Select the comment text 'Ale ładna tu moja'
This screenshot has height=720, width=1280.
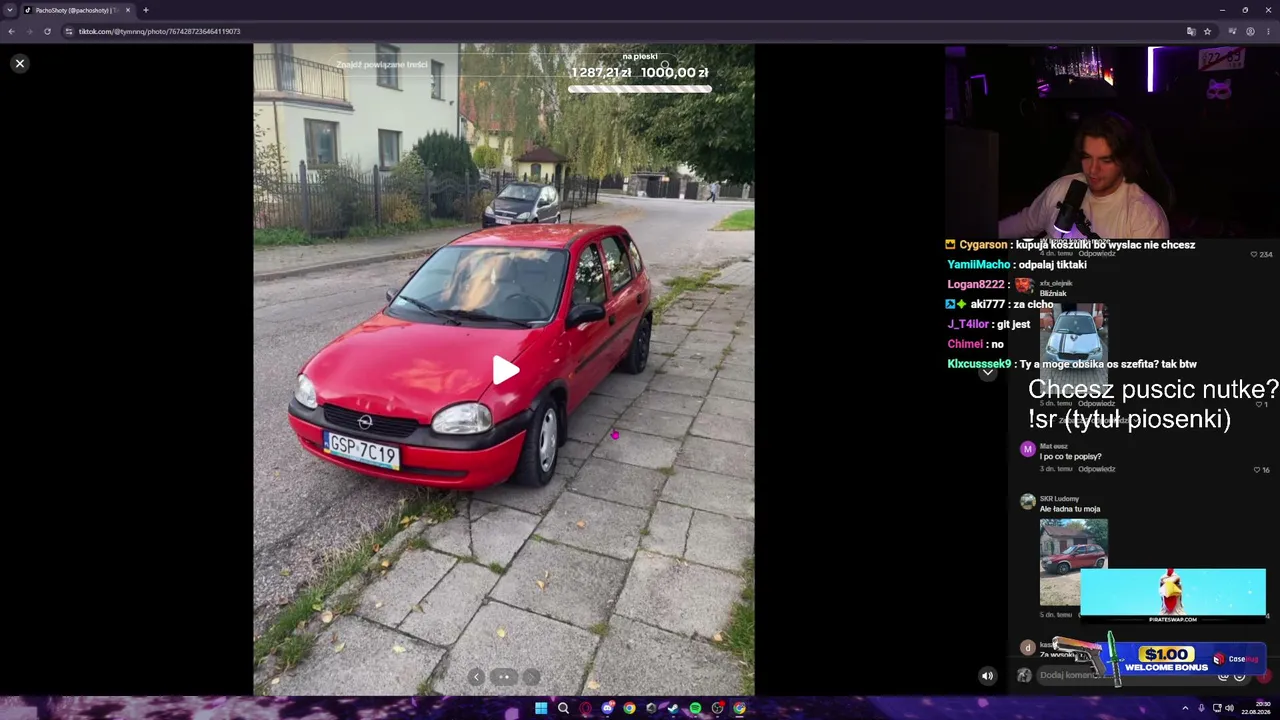1070,509
